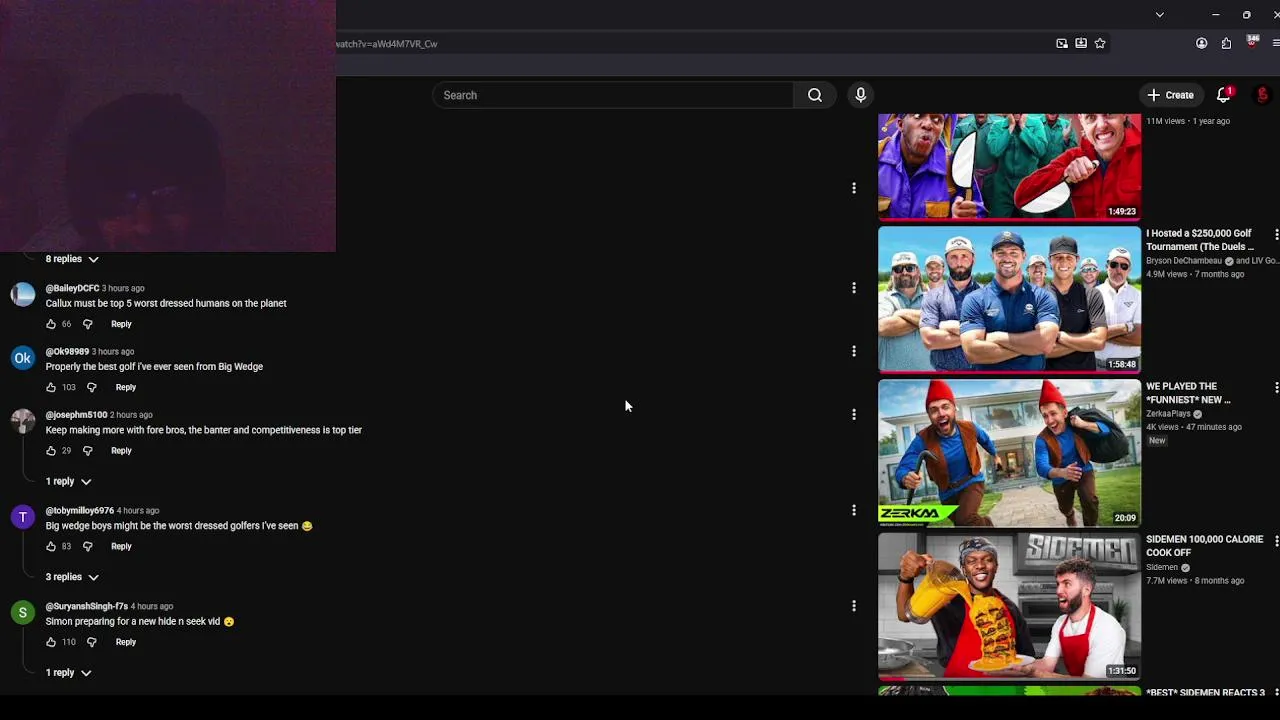Open @BaileyDCFC channel link
The height and width of the screenshot is (720, 1280).
click(x=72, y=288)
